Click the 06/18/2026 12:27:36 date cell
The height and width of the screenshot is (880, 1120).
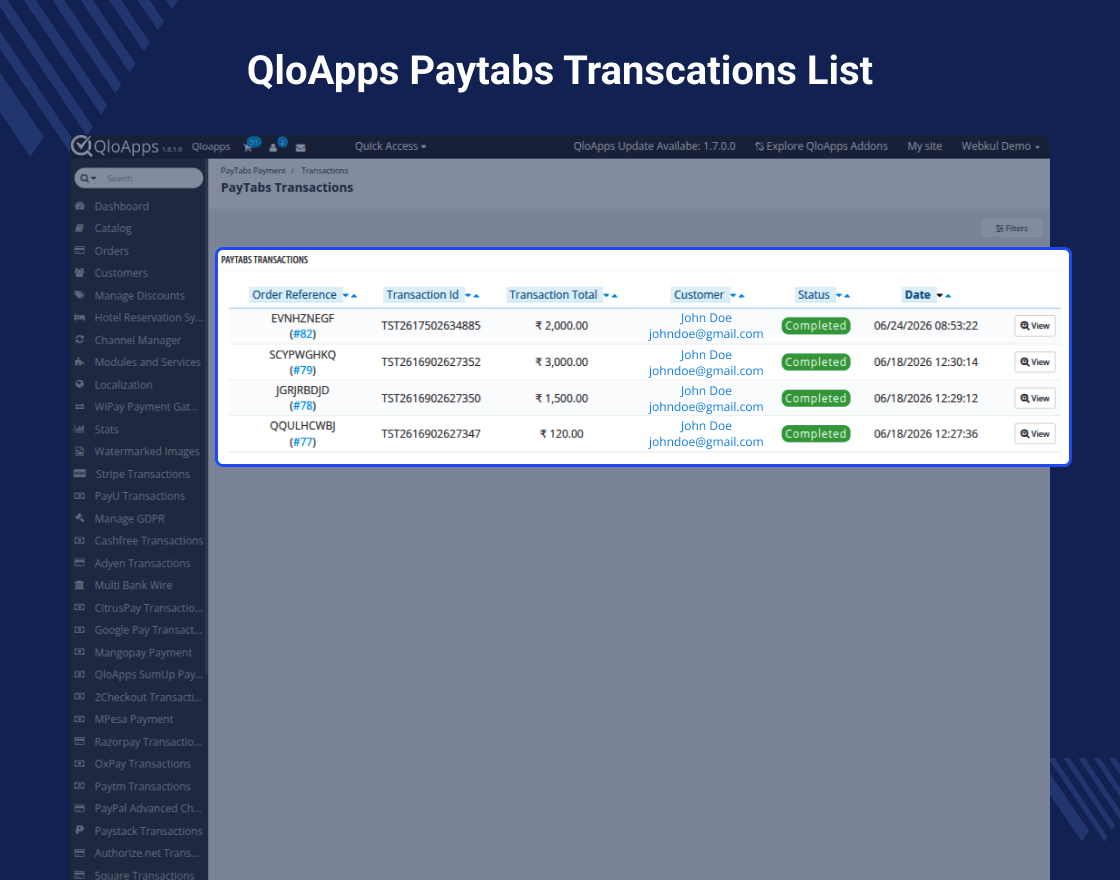tap(926, 434)
